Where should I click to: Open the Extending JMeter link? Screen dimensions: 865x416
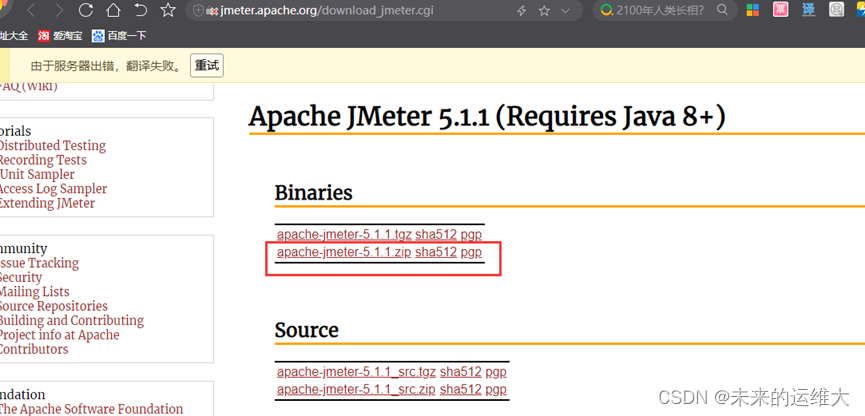(47, 203)
